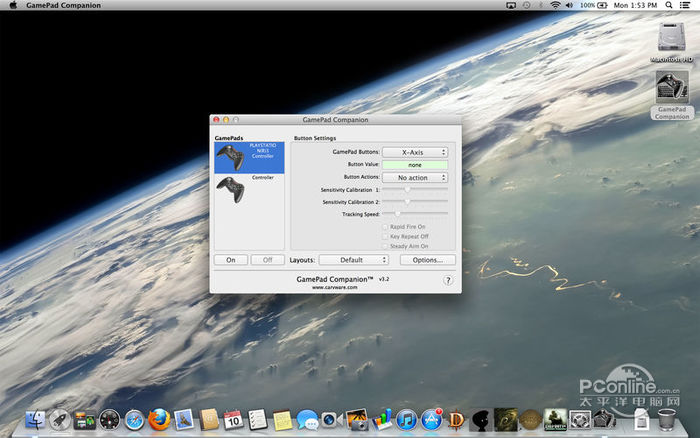Viewport: 700px width, 438px height.
Task: Expand the GamePad Buttons X-Axis dropdown
Action: point(415,152)
